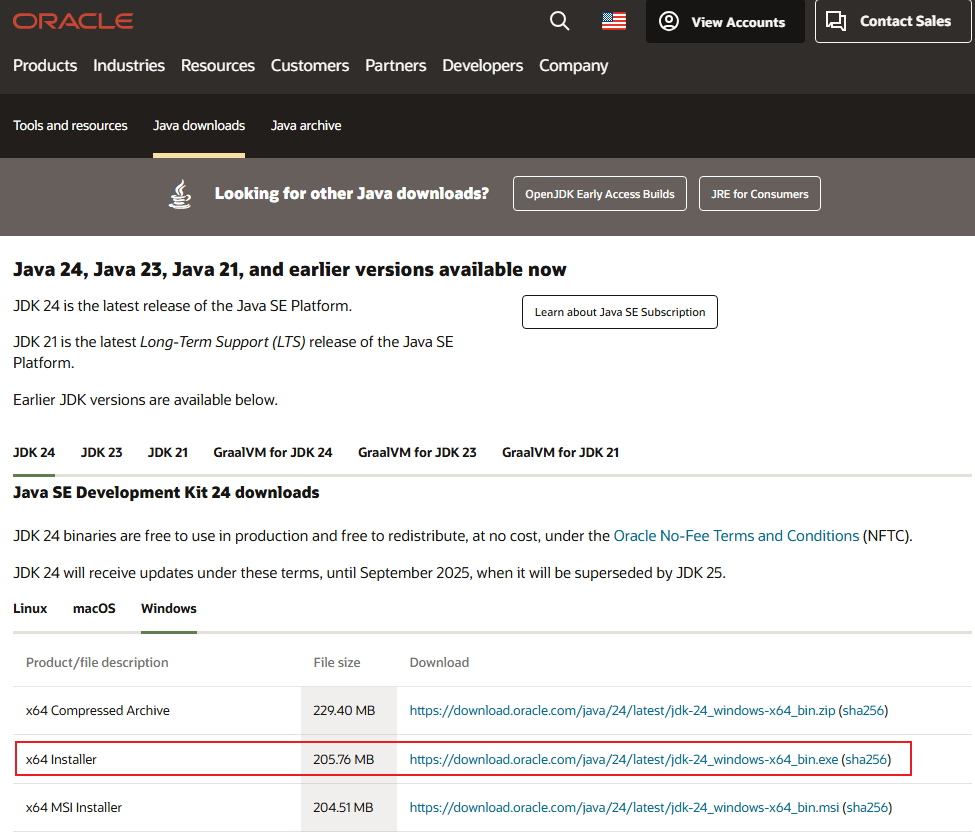This screenshot has height=836, width=975.
Task: Click JRE for Consumers button
Action: (759, 193)
